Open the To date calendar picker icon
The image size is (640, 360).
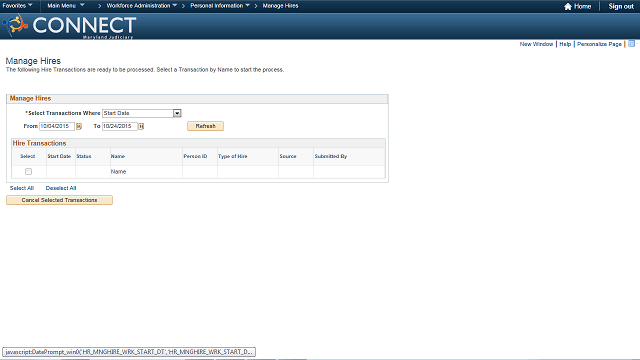[141, 127]
